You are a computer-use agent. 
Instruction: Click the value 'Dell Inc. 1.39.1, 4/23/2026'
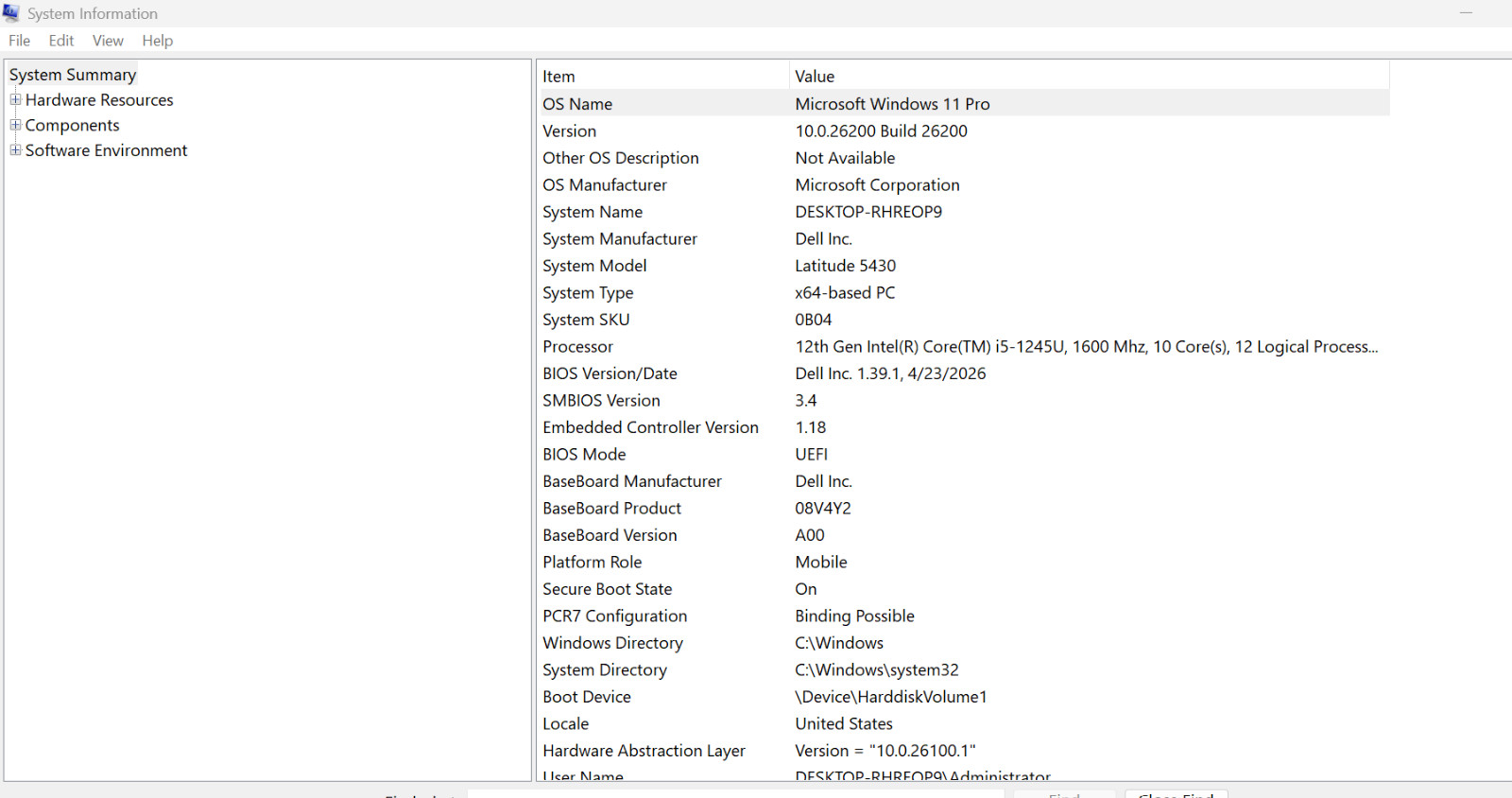pyautogui.click(x=890, y=373)
